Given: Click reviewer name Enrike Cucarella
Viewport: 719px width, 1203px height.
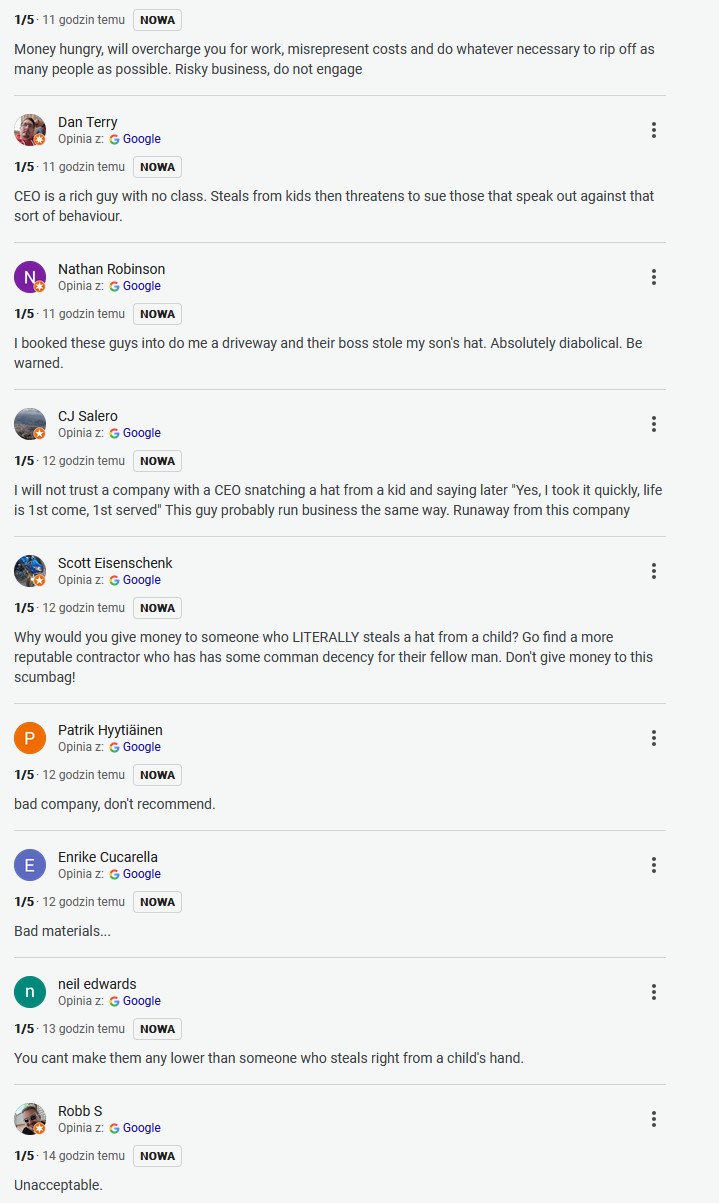Looking at the screenshot, I should tap(108, 857).
